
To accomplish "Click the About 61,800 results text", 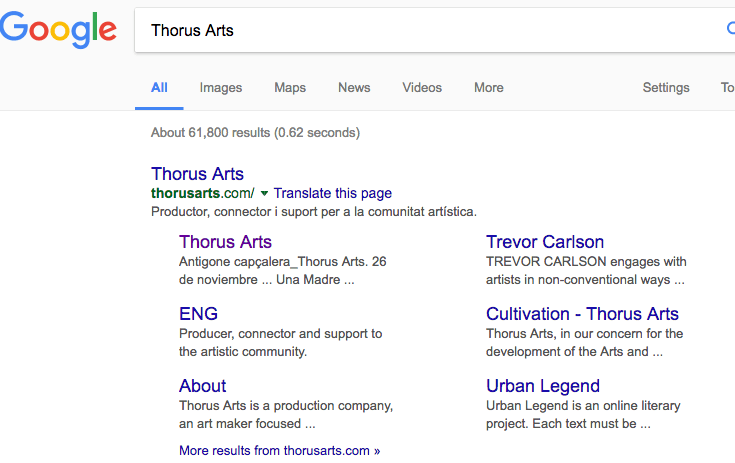I will pos(255,133).
